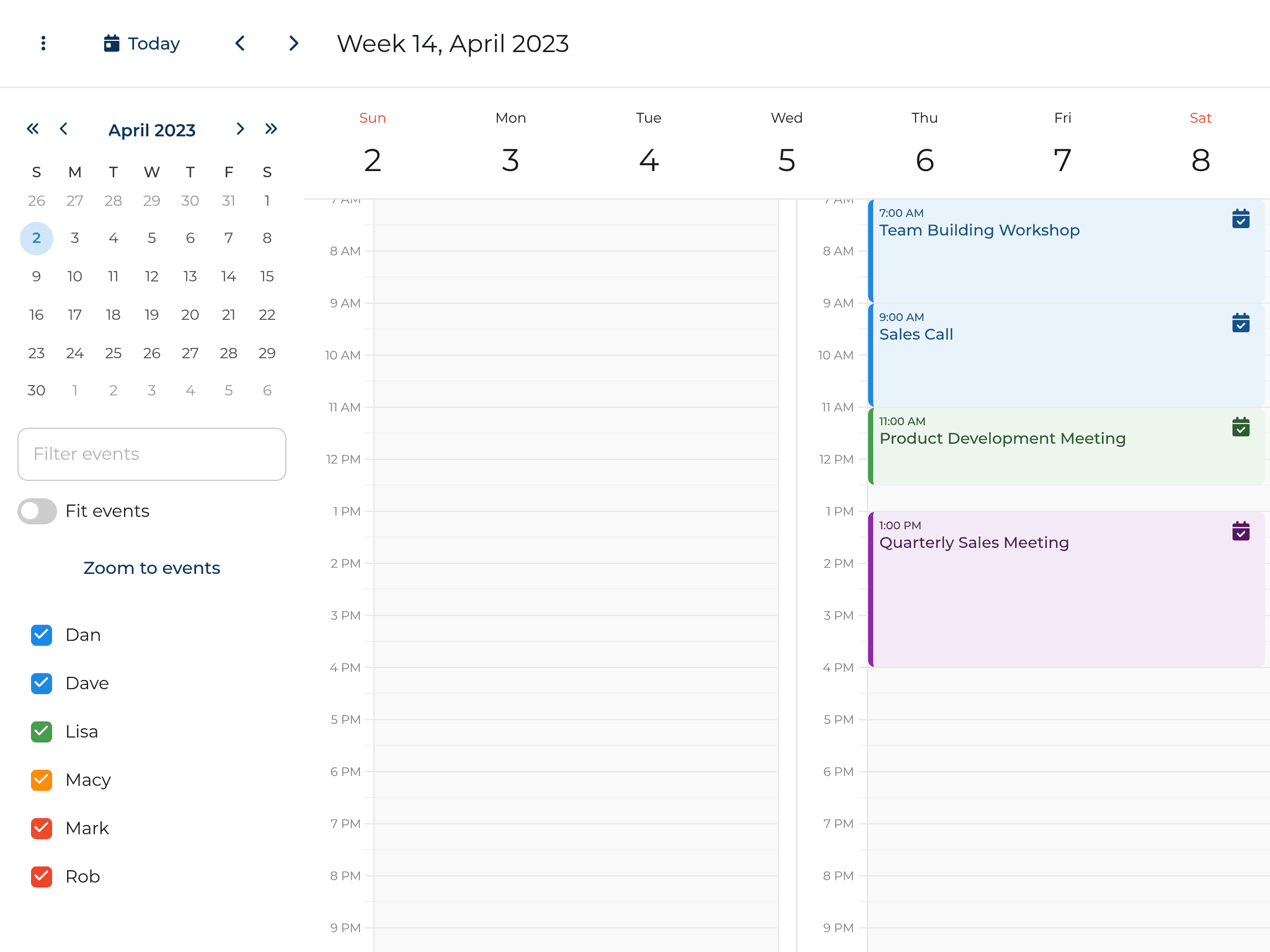
Task: Jump back one year in mini calendar
Action: point(33,129)
